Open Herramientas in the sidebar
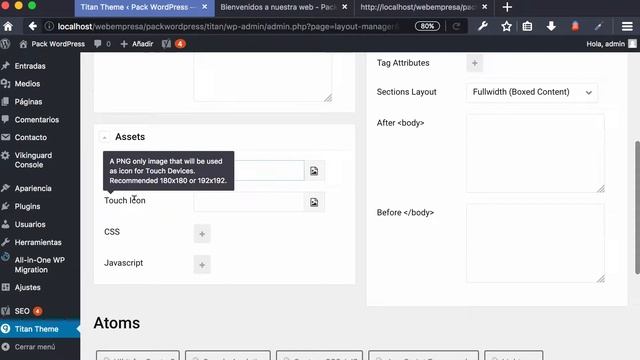The width and height of the screenshot is (640, 360). coord(38,242)
